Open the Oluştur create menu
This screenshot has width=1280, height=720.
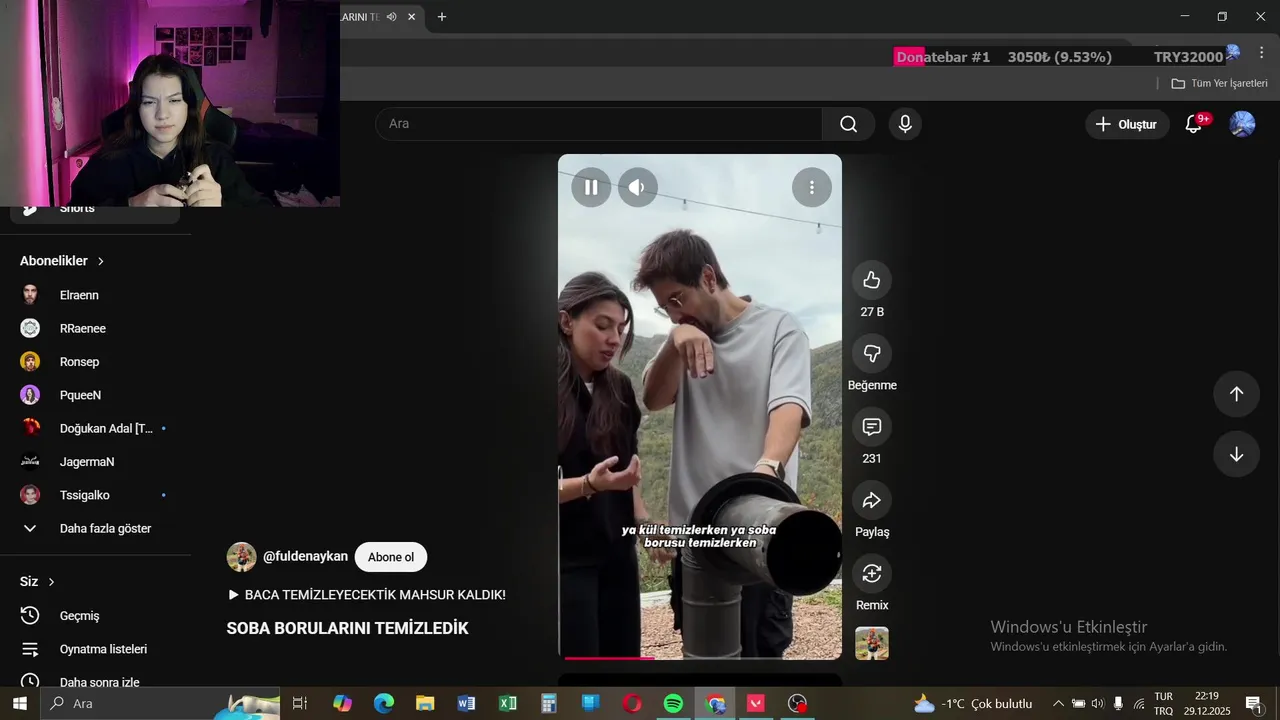[x=1127, y=124]
